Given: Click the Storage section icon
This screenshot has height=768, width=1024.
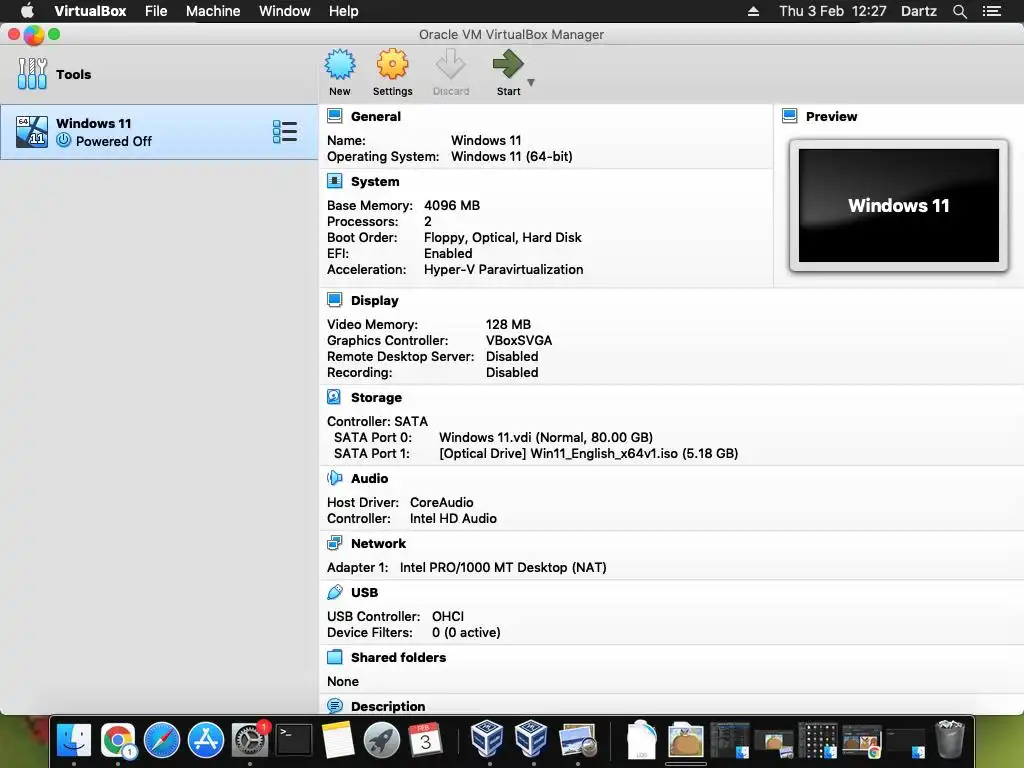Looking at the screenshot, I should [x=334, y=397].
